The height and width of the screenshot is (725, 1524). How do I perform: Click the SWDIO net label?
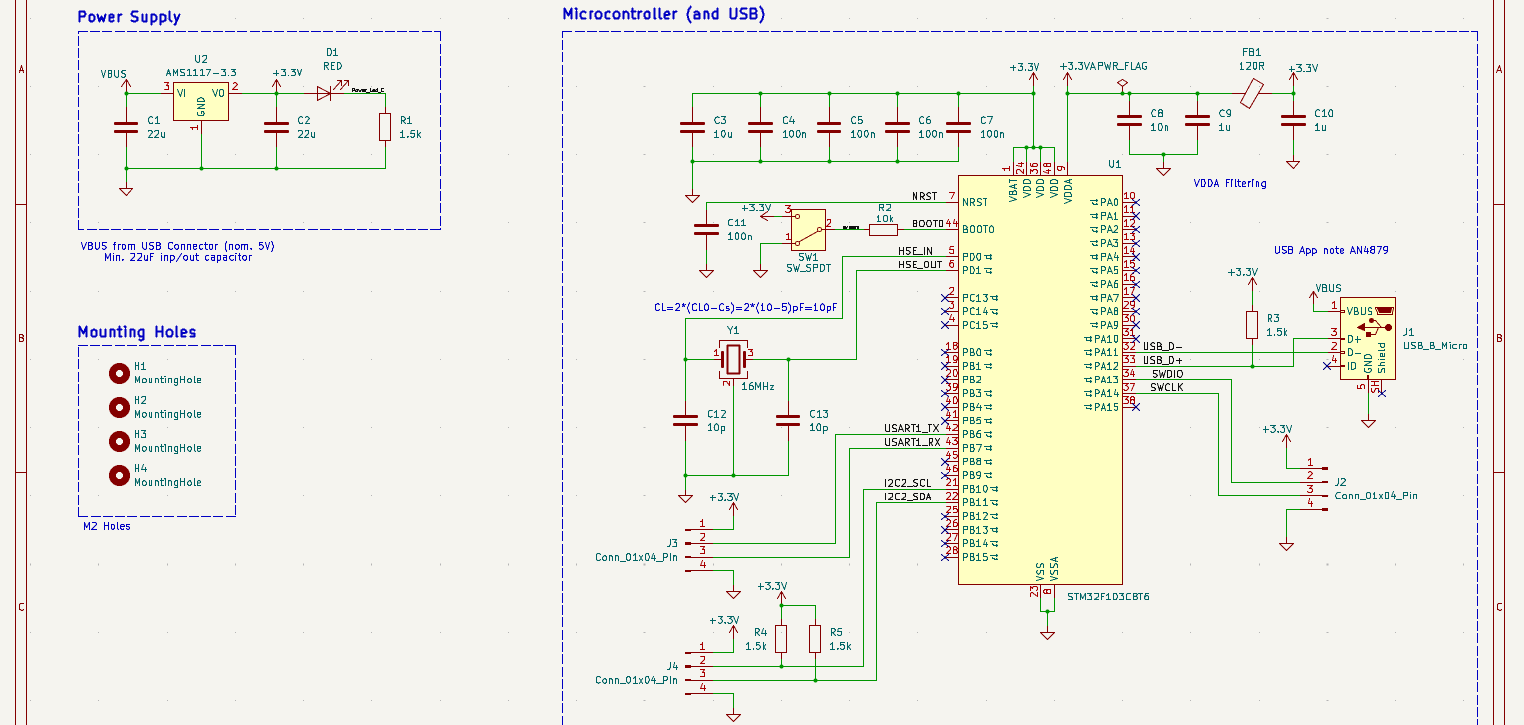pos(1166,373)
